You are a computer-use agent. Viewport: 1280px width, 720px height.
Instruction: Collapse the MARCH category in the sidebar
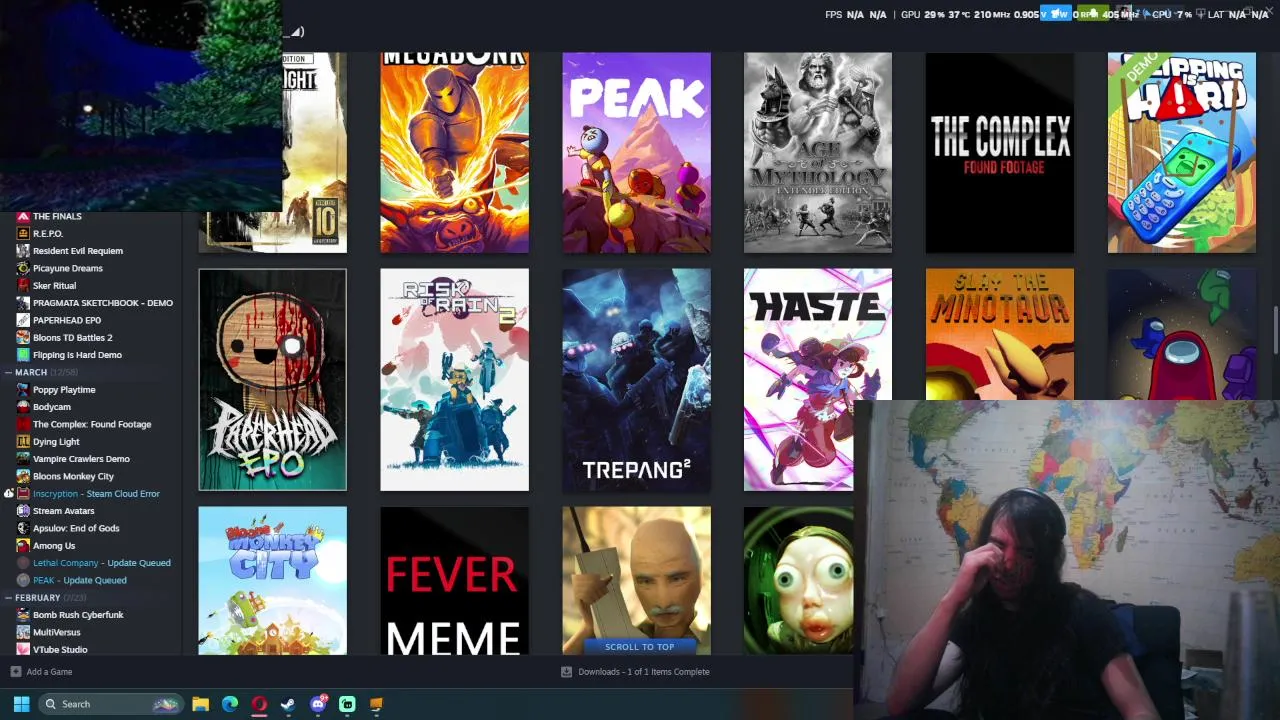8,372
